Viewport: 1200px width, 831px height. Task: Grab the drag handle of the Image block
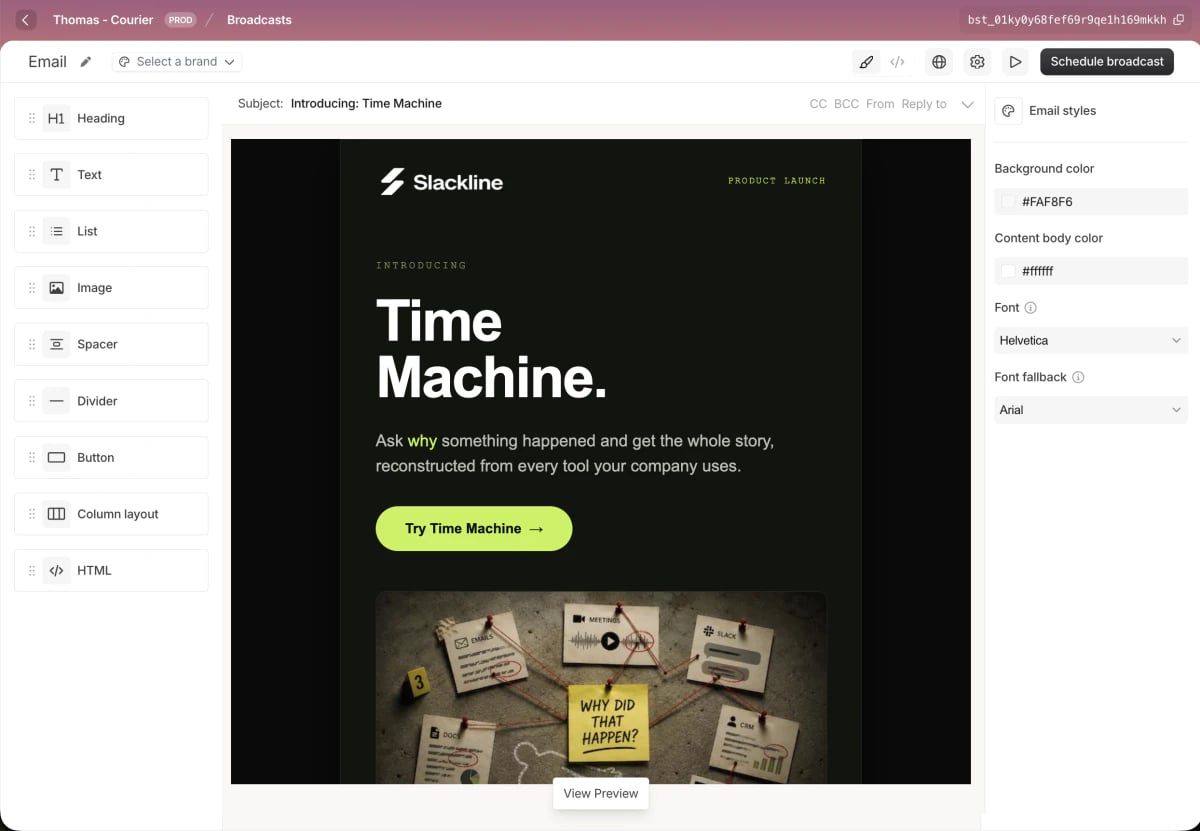tap(31, 288)
